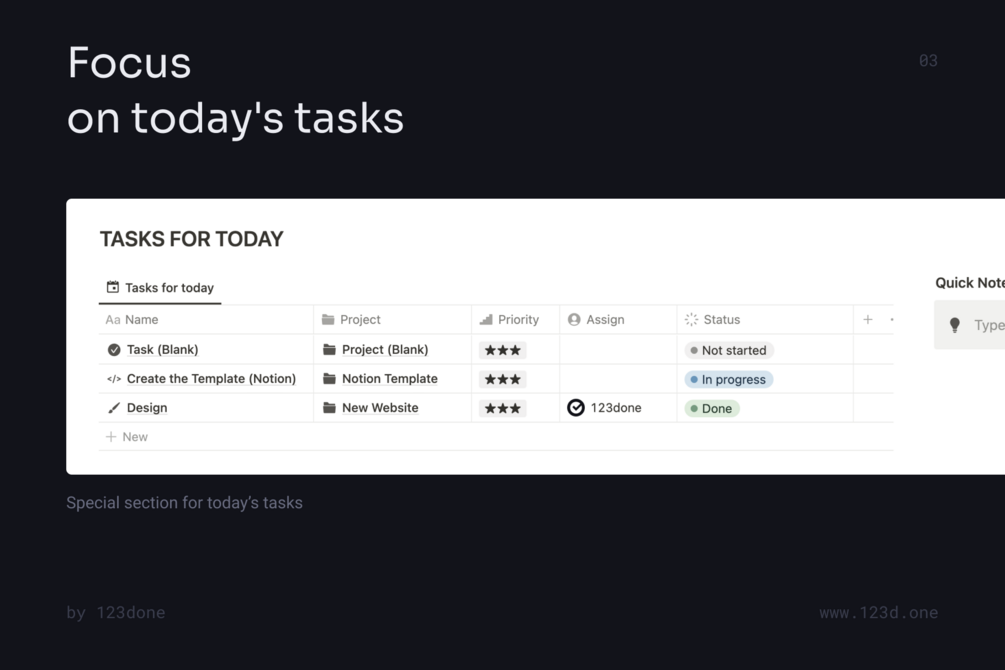Open the Priority column header menu
1005x670 pixels.
click(515, 319)
